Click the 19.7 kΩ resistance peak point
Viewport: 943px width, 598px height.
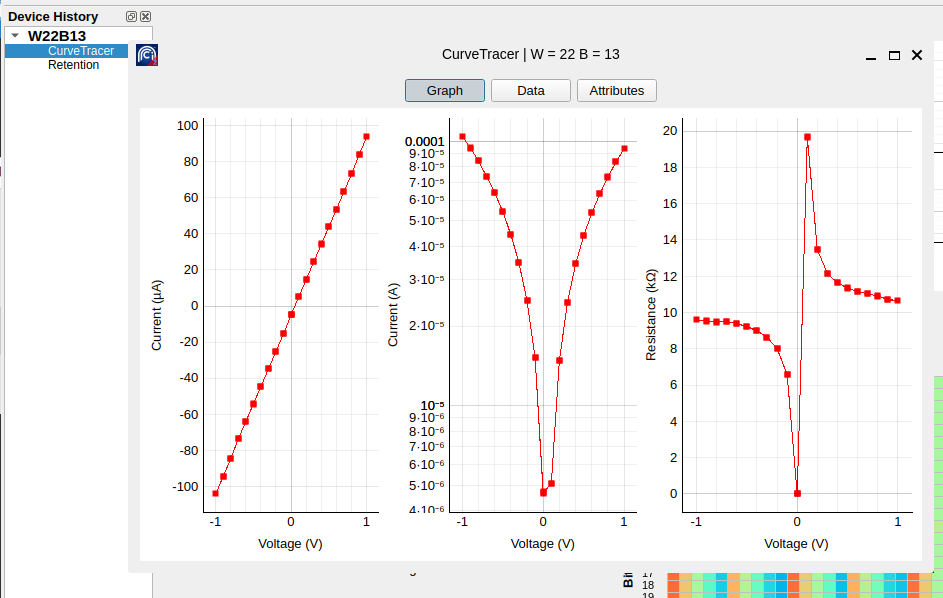point(807,137)
